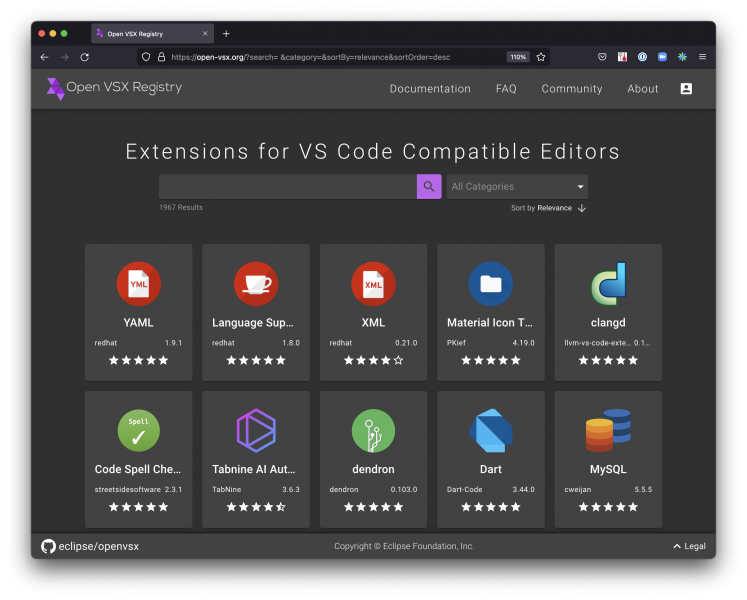Click the Tabnine star rating
Screen dimensions: 747x600
(x=256, y=507)
